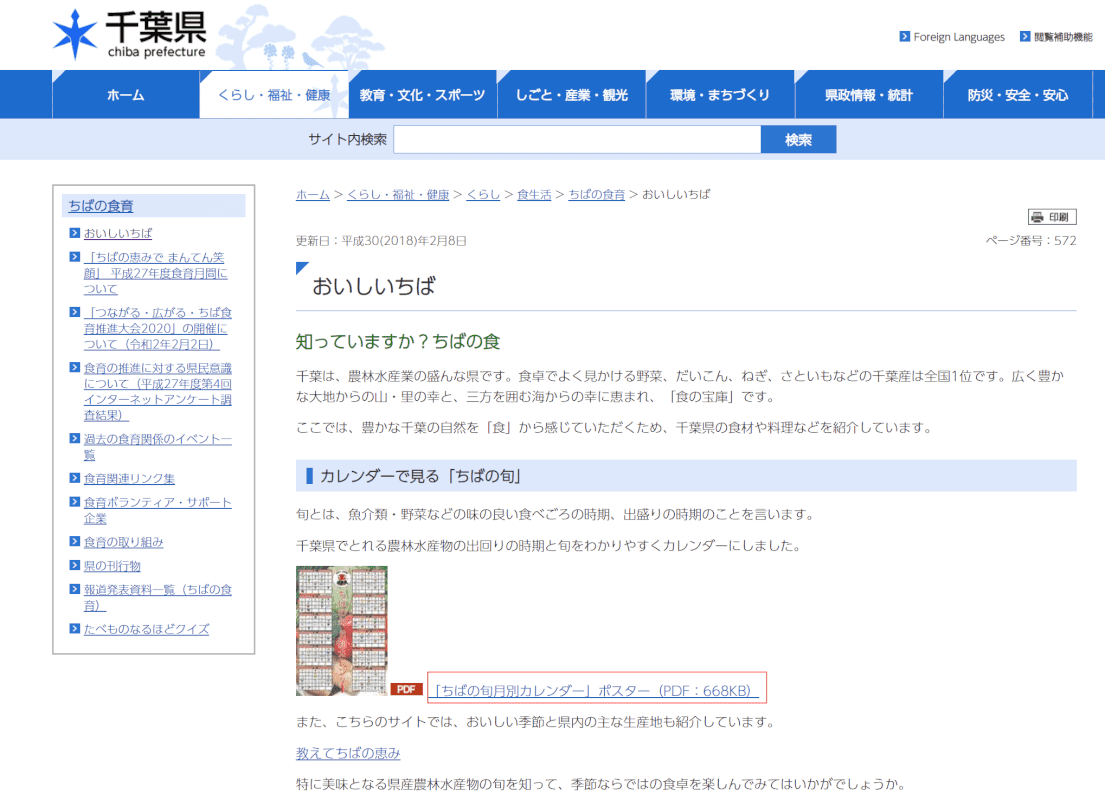Open 食育関連リンク集 link
The height and width of the screenshot is (800, 1105).
pyautogui.click(x=129, y=479)
